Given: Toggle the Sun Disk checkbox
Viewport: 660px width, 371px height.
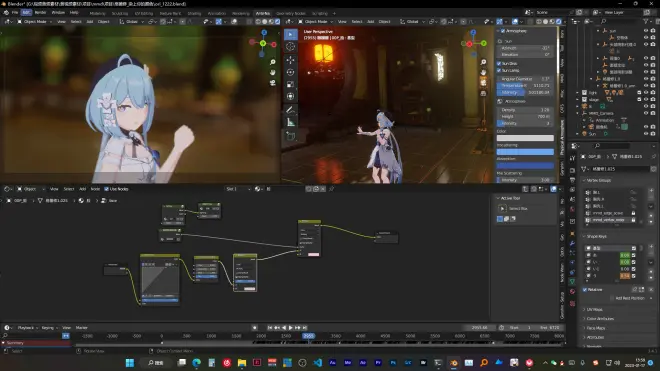Looking at the screenshot, I should 499,64.
